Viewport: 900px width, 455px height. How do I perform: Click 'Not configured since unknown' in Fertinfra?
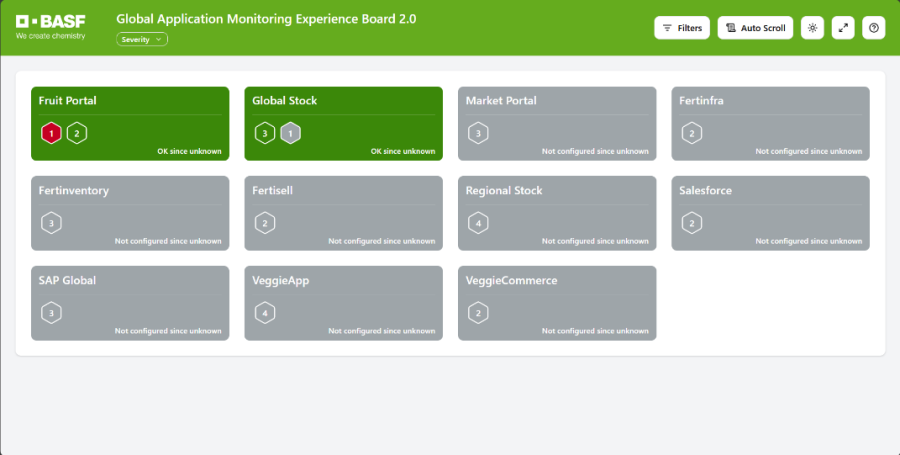(809, 151)
